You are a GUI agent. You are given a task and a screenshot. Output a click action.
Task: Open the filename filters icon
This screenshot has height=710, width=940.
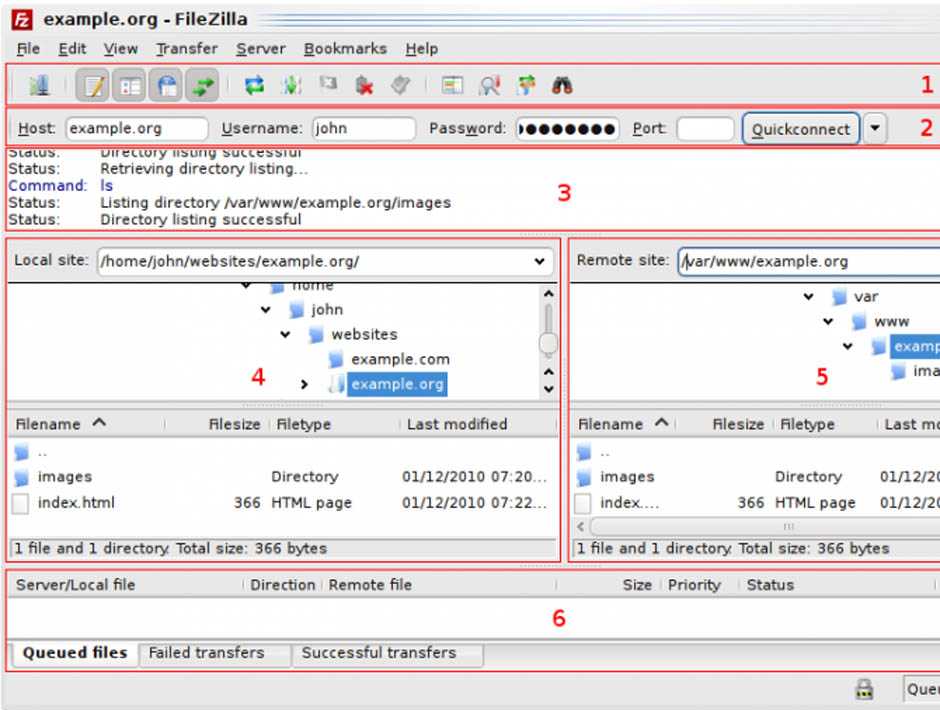coord(453,86)
